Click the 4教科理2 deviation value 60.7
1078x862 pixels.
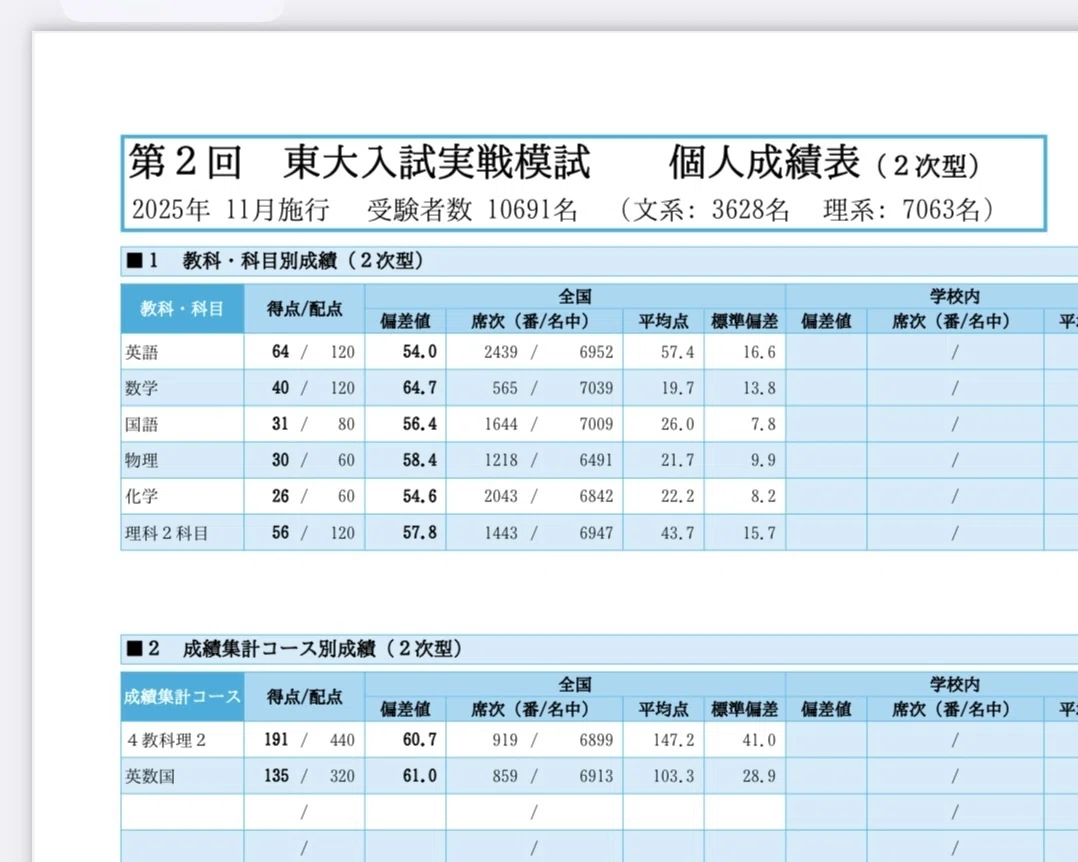click(x=419, y=740)
